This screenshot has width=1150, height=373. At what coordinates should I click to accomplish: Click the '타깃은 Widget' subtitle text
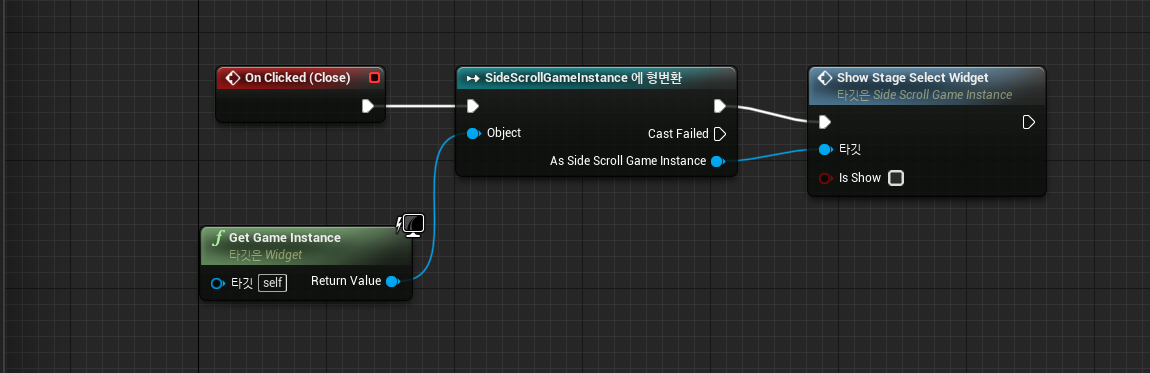coord(265,255)
